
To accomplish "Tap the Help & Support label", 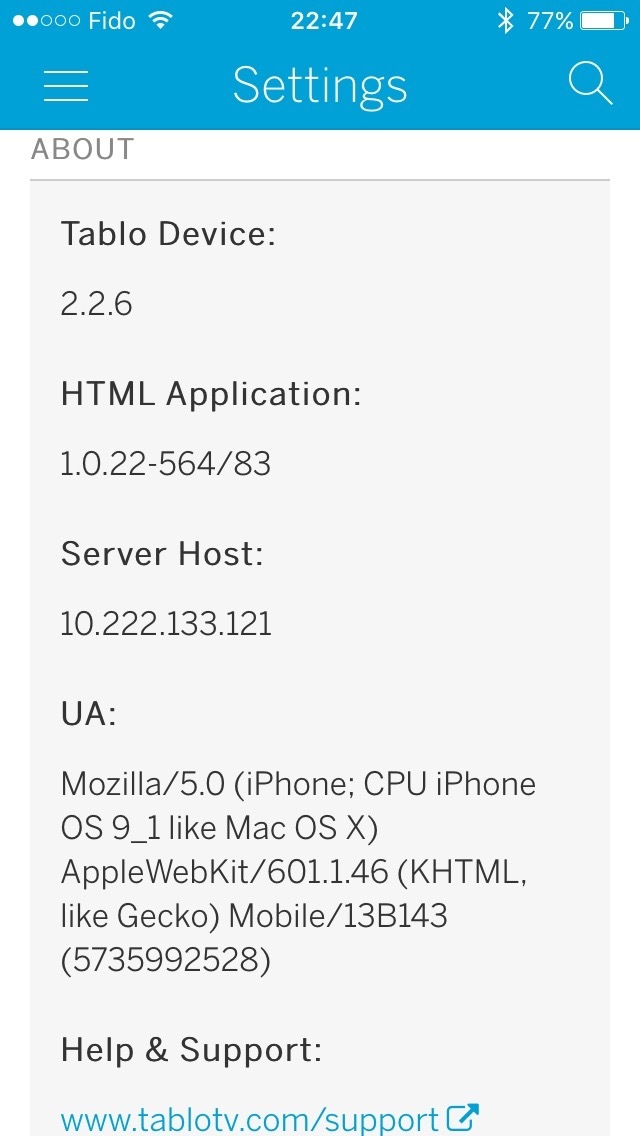I will coord(191,1049).
